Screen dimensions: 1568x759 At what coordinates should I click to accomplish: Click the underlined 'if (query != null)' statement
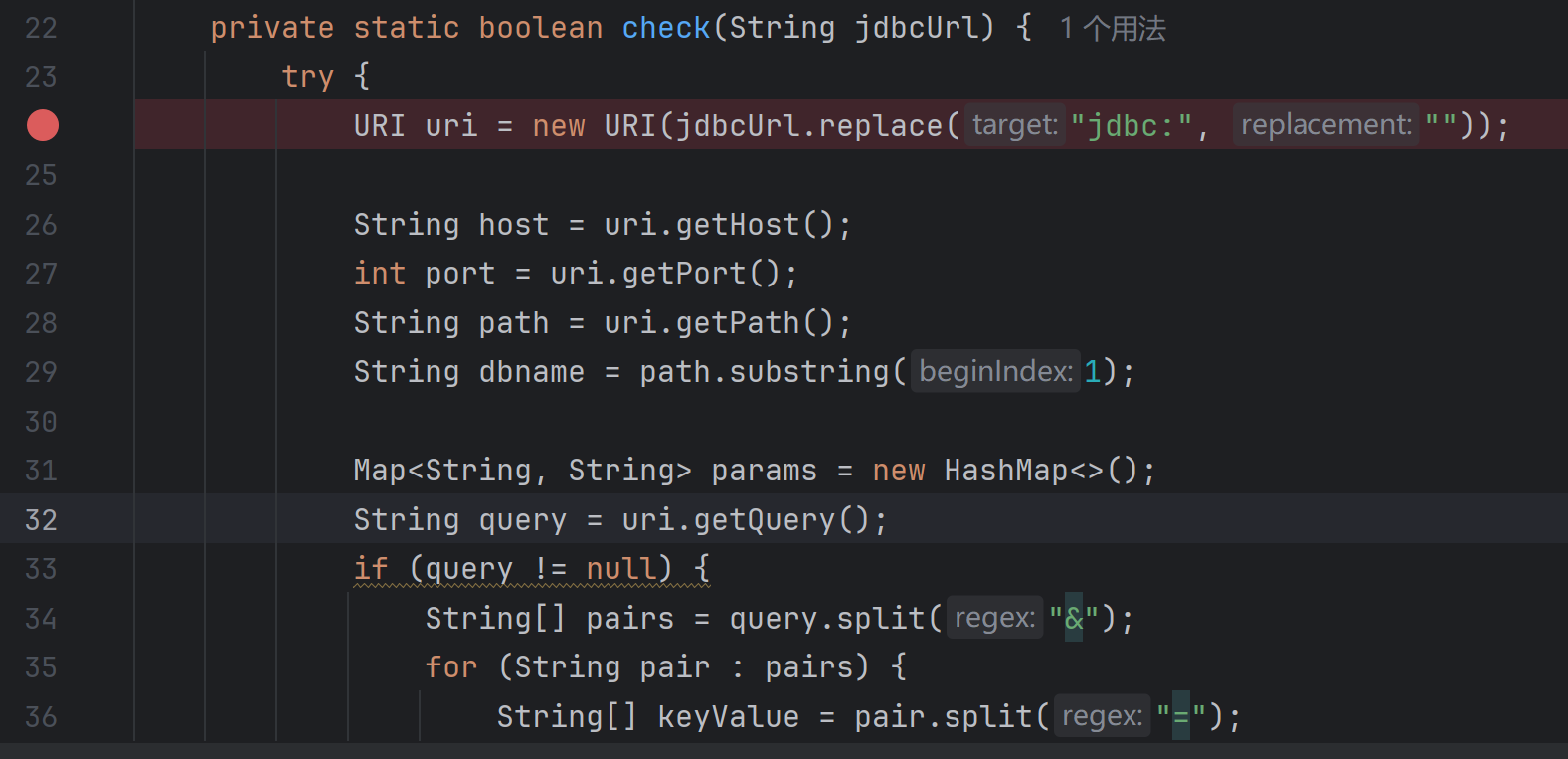click(532, 569)
